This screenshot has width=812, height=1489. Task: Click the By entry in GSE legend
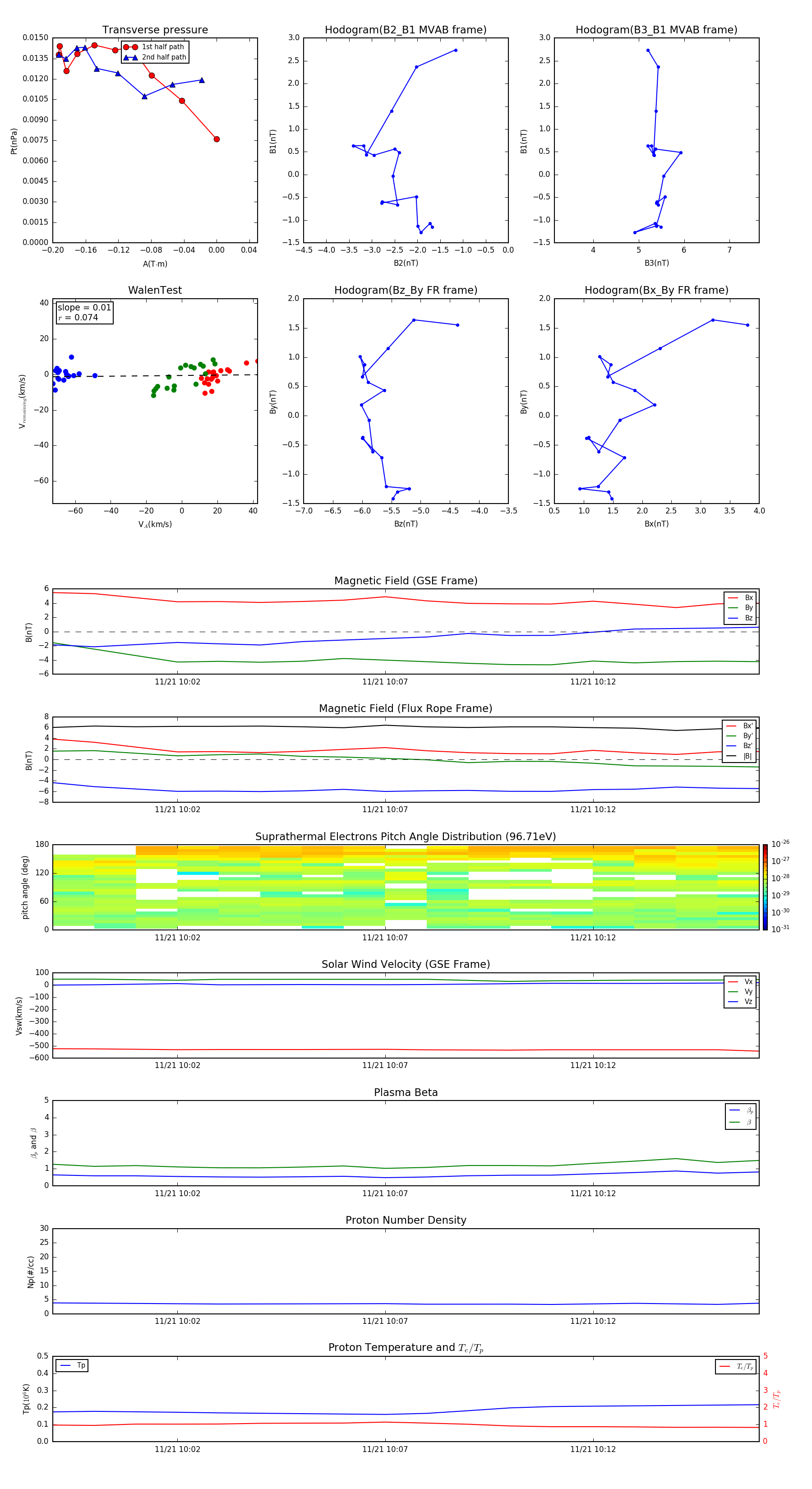coord(740,607)
